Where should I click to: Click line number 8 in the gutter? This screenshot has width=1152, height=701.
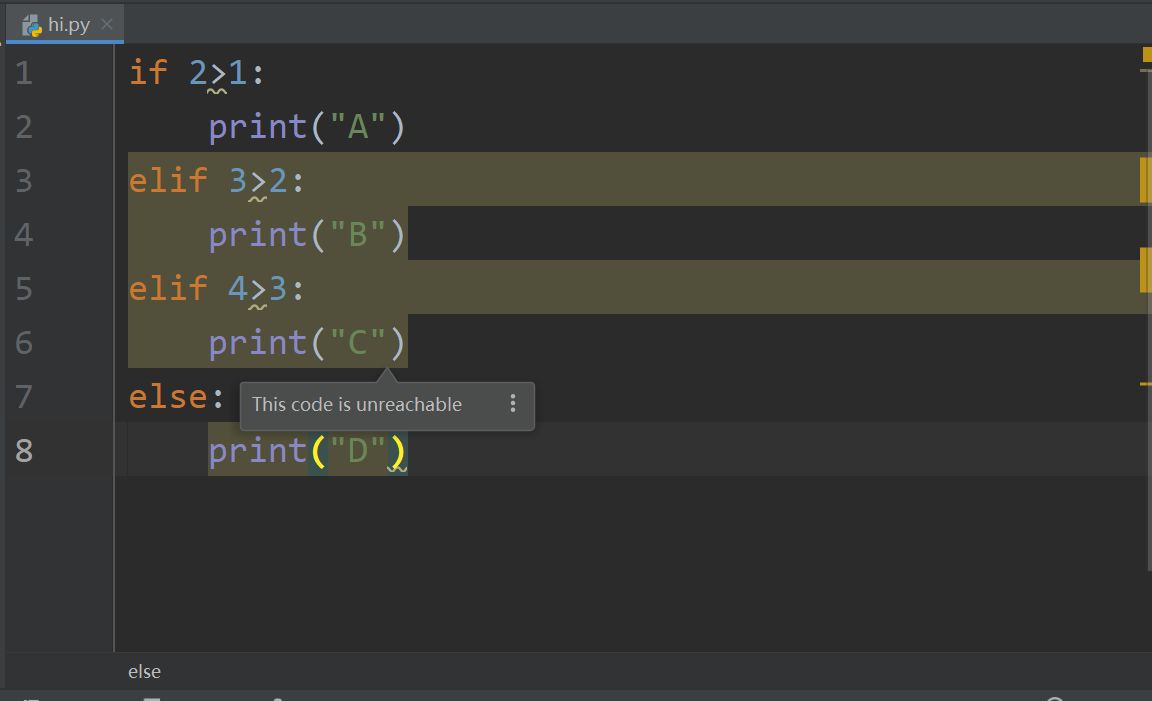24,451
